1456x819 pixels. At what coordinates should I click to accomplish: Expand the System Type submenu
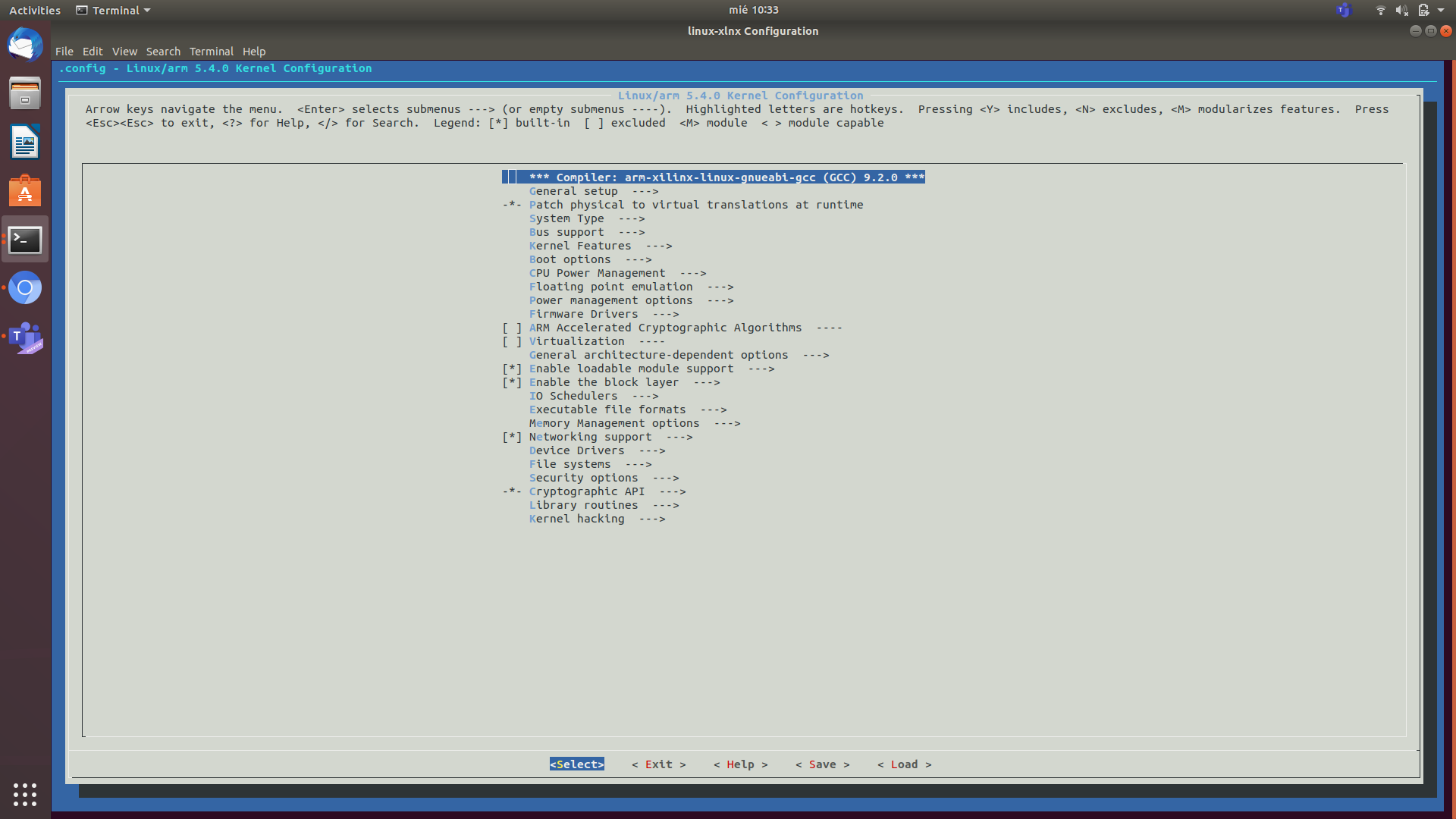click(x=567, y=218)
